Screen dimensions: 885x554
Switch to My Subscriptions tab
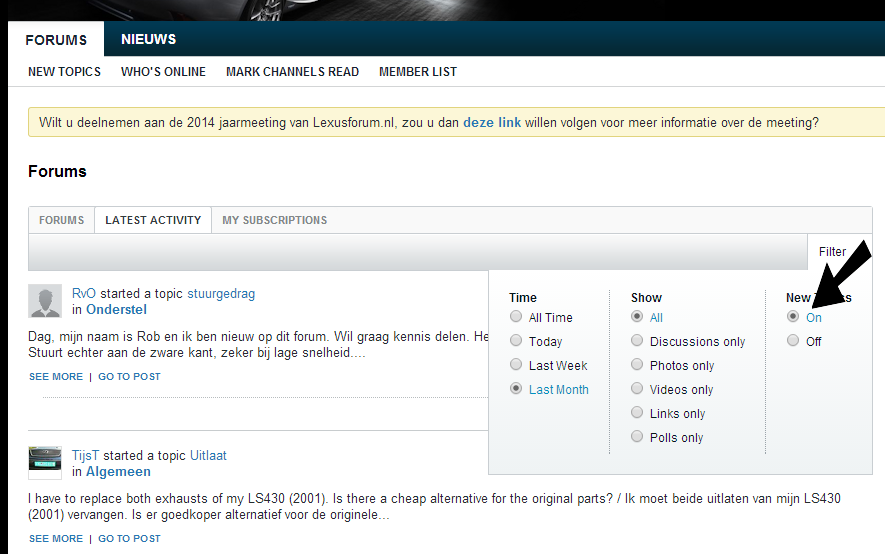coord(274,220)
